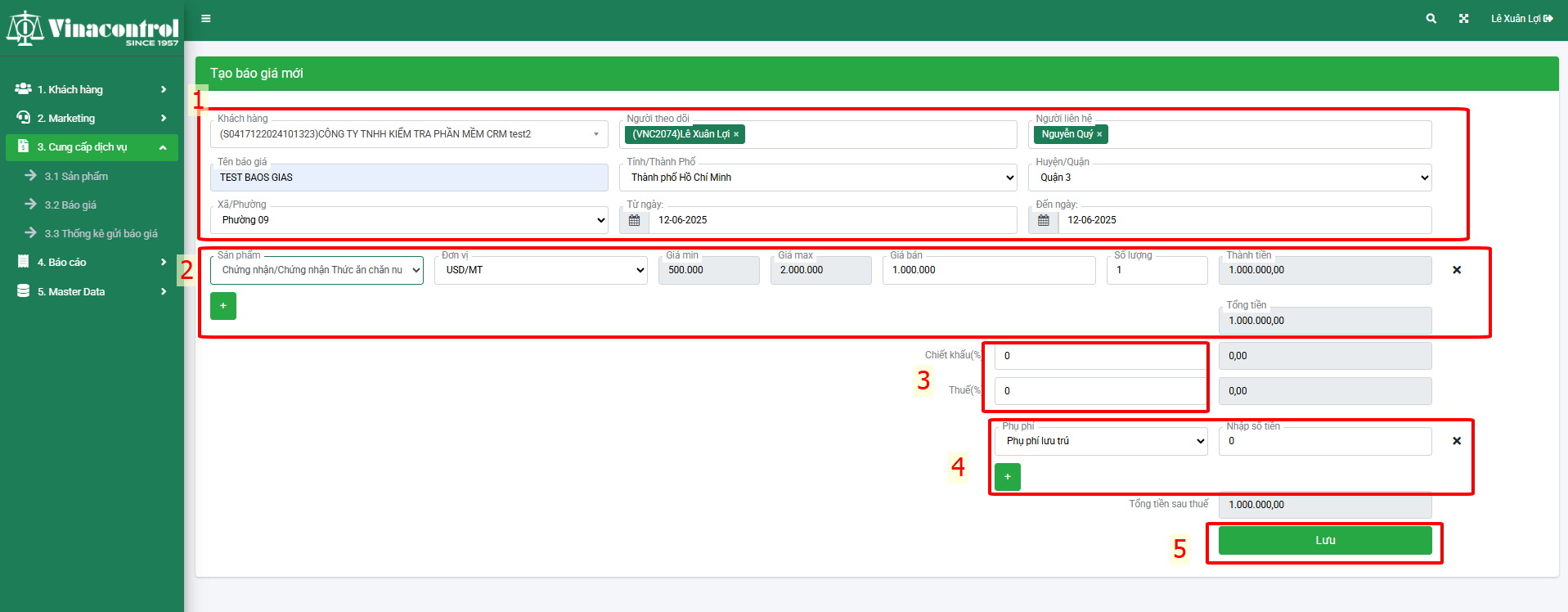This screenshot has height=612, width=1568.
Task: Open the 3.2 Báo giá submenu item
Action: (x=70, y=205)
